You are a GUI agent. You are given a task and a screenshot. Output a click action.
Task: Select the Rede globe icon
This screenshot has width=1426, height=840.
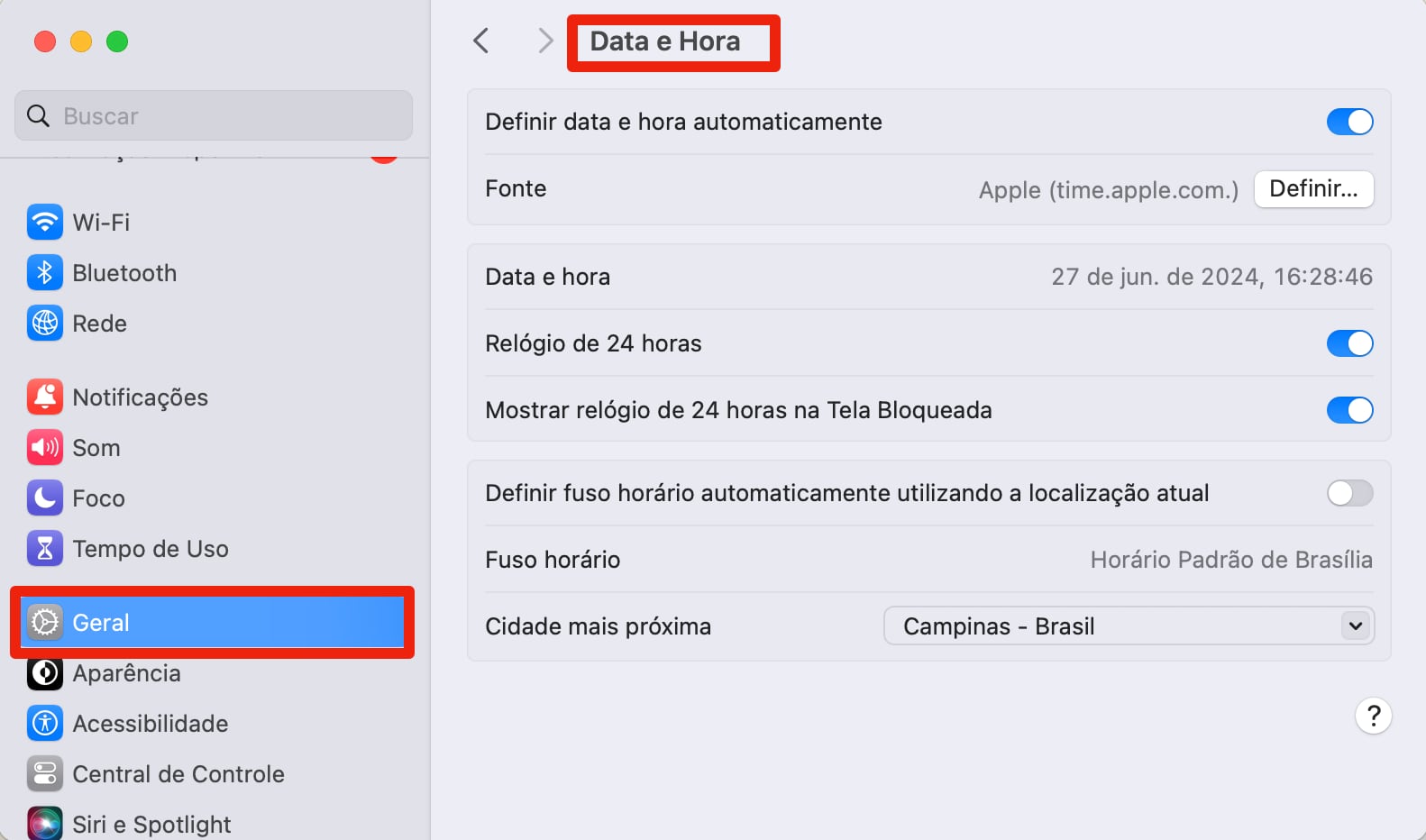click(44, 323)
